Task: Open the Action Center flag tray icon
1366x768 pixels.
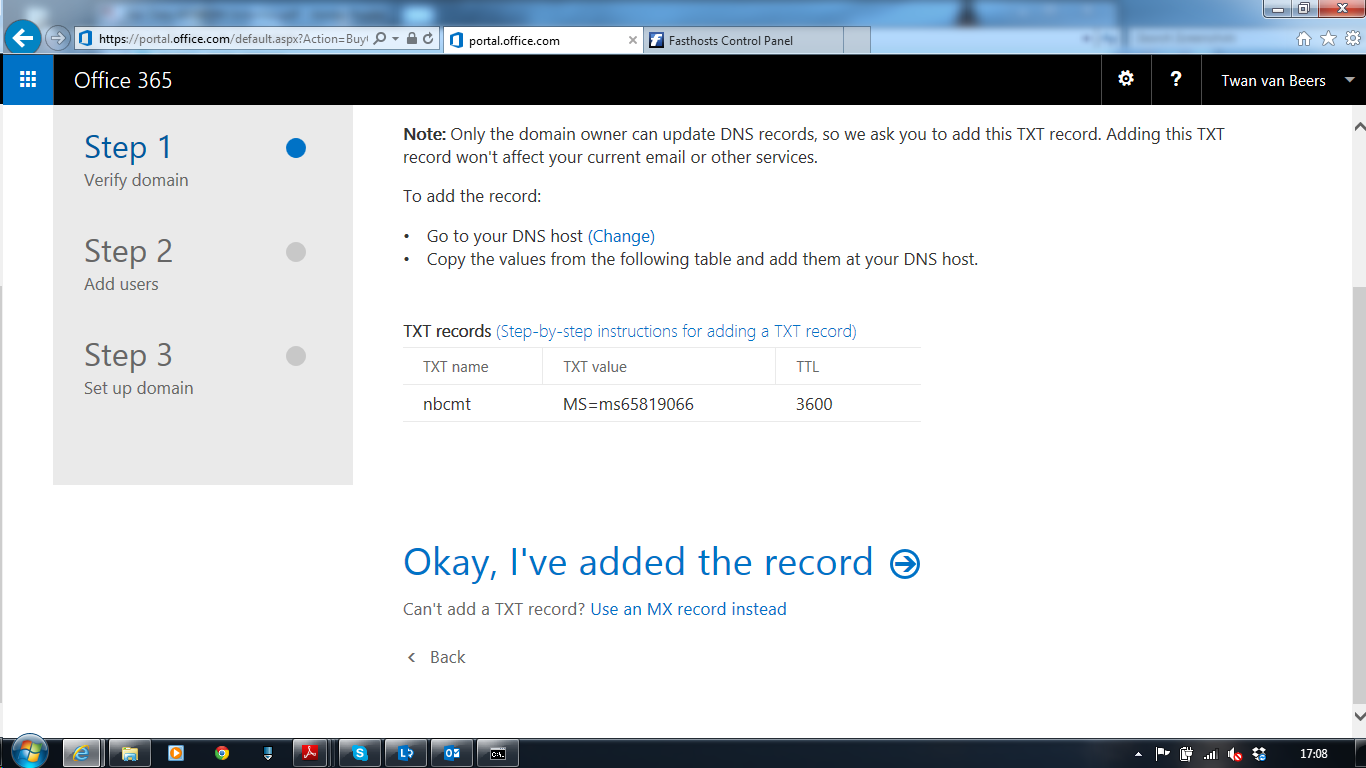Action: point(1163,754)
